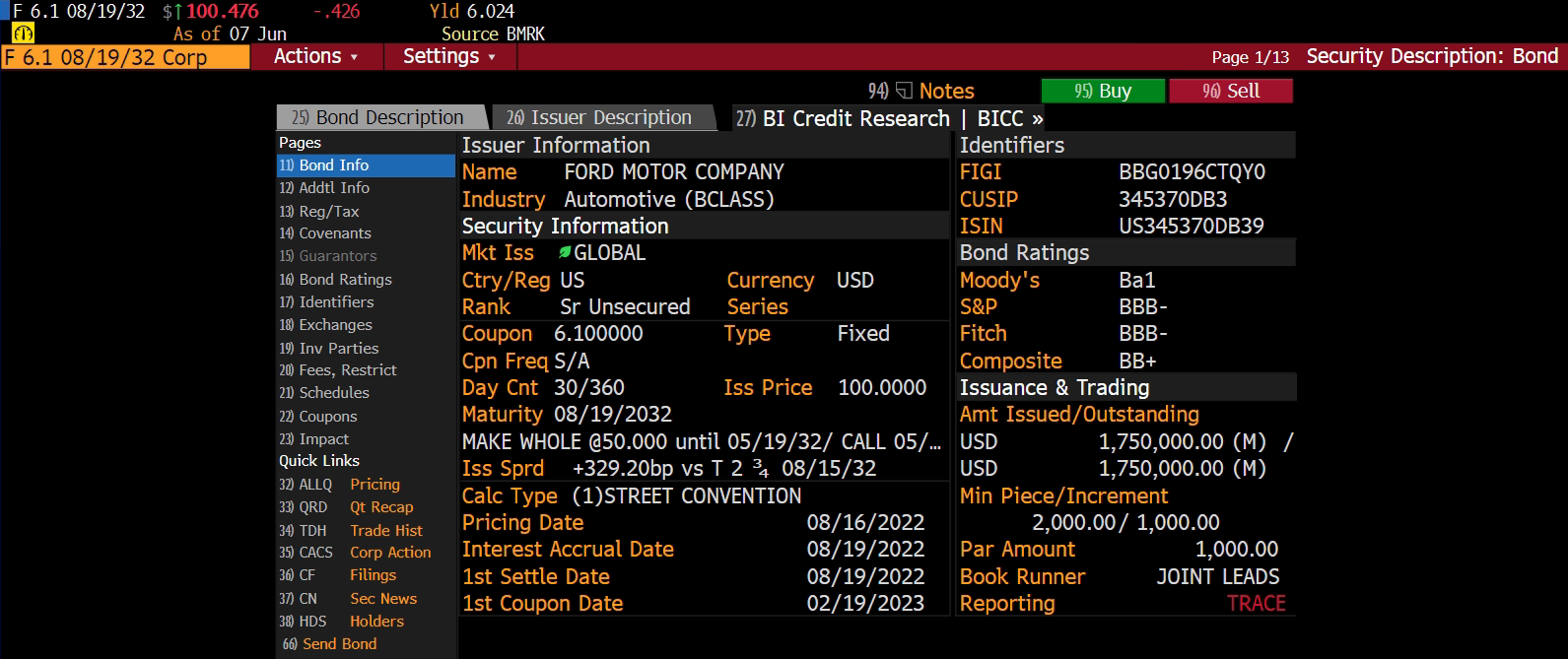
Task: Switch to the Issuer Description tab
Action: click(602, 118)
